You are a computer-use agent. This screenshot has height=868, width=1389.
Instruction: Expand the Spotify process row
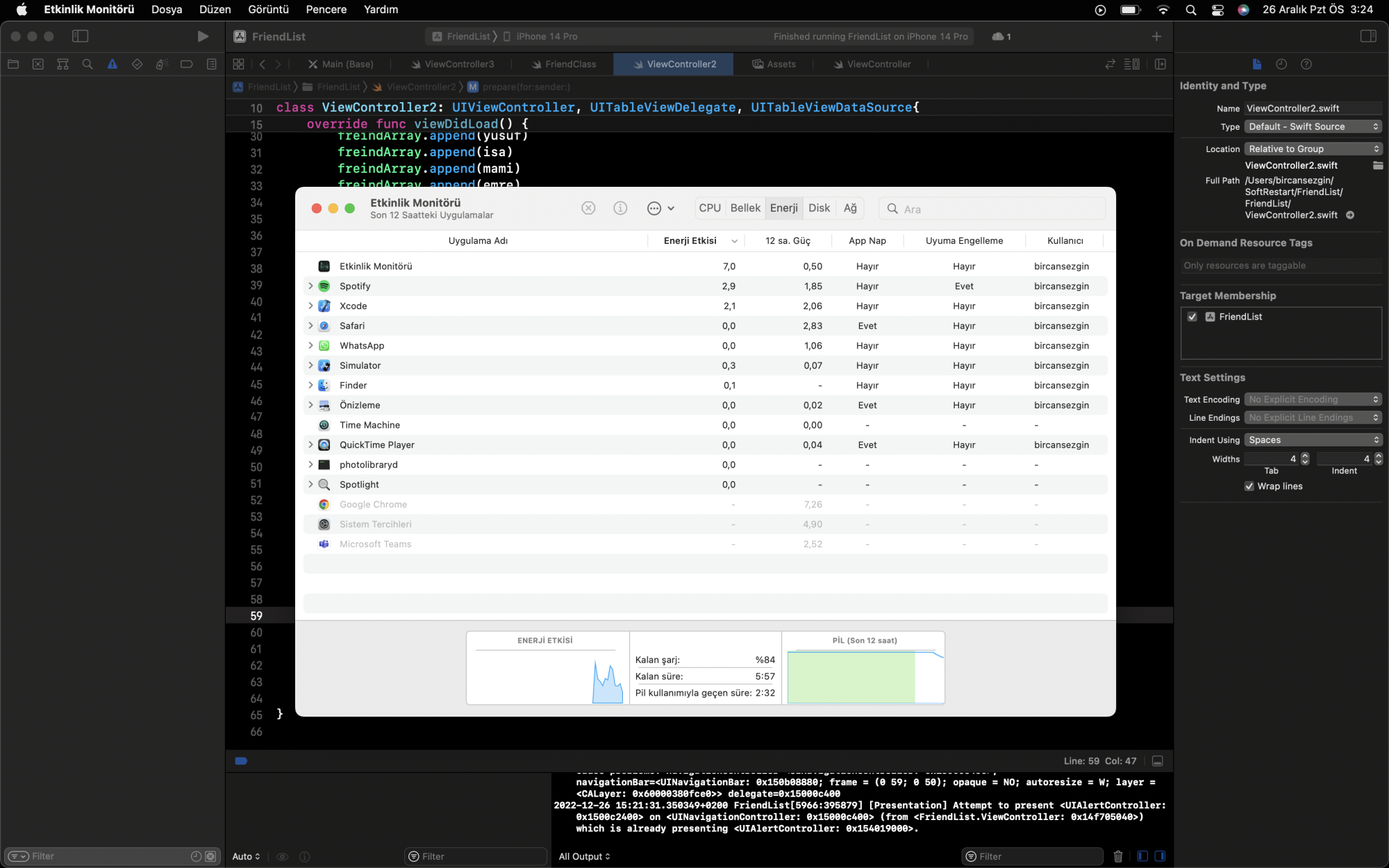click(310, 286)
